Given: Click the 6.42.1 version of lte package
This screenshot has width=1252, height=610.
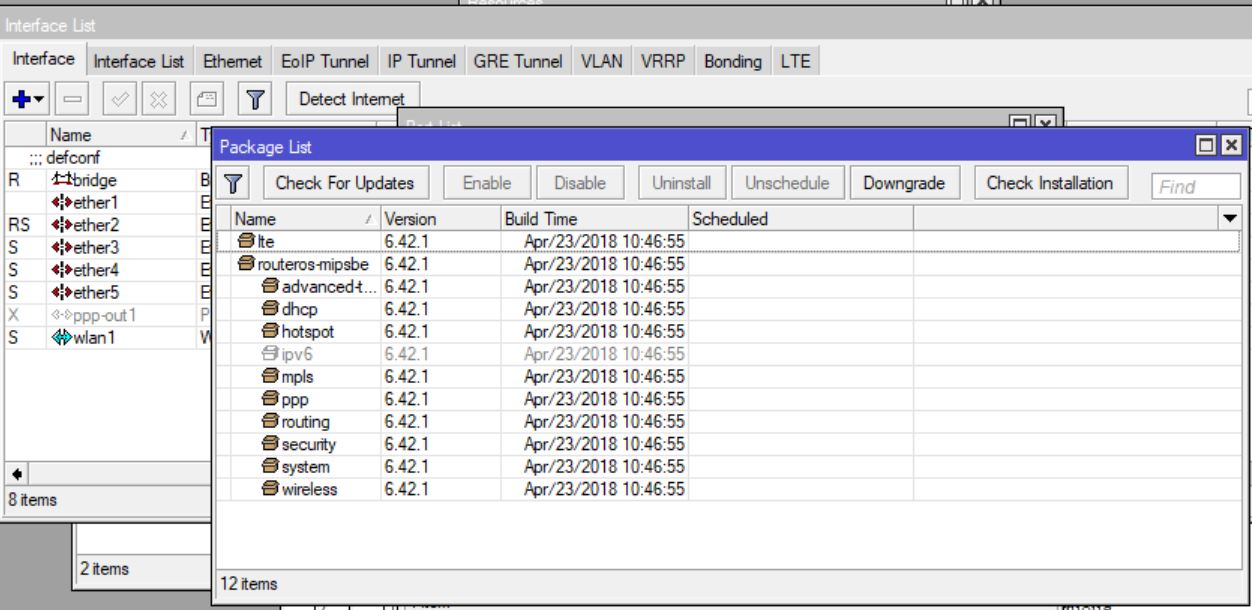Looking at the screenshot, I should tap(406, 241).
